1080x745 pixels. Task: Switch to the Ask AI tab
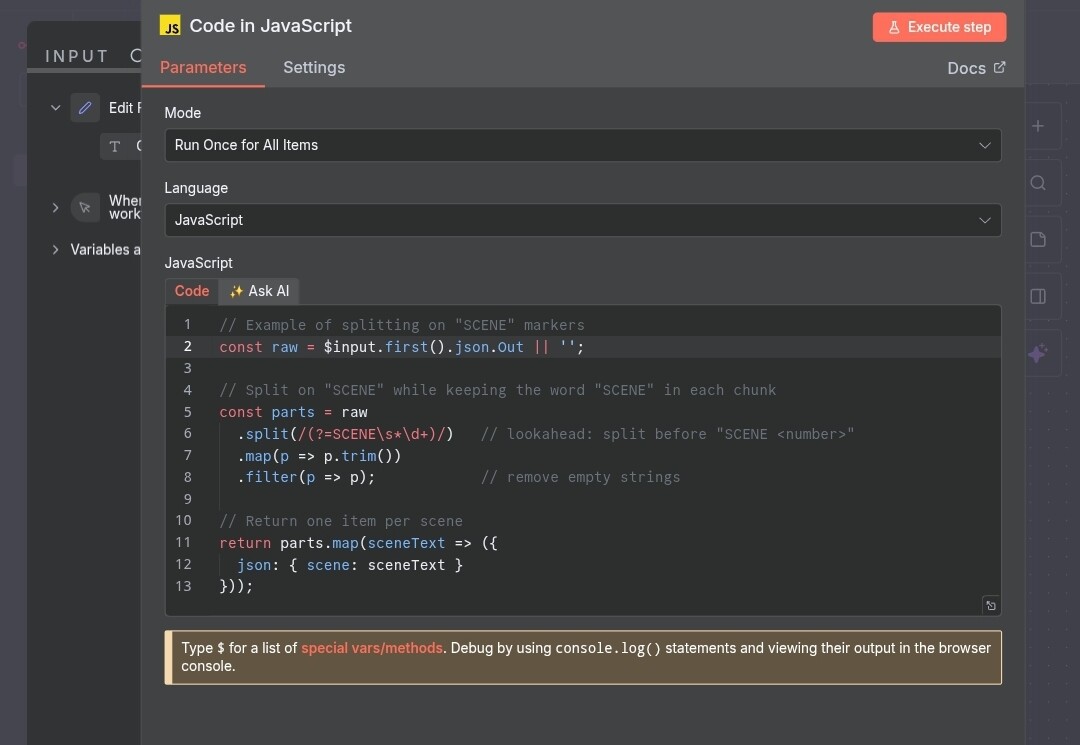[259, 291]
